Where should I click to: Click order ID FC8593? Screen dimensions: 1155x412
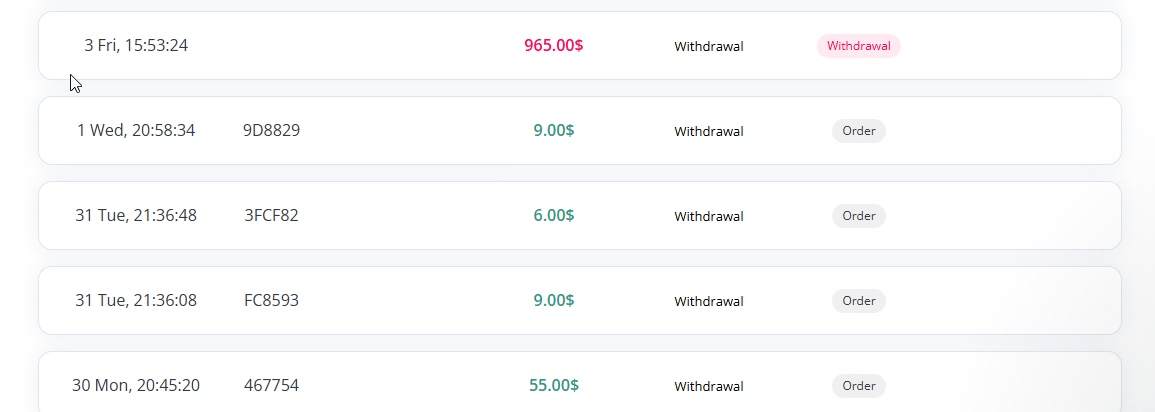[271, 300]
